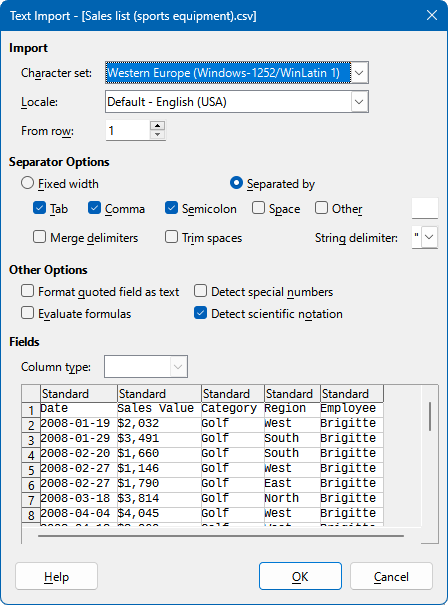The image size is (448, 605).
Task: Click the $1,790 cell in row 6
Action: (159, 483)
